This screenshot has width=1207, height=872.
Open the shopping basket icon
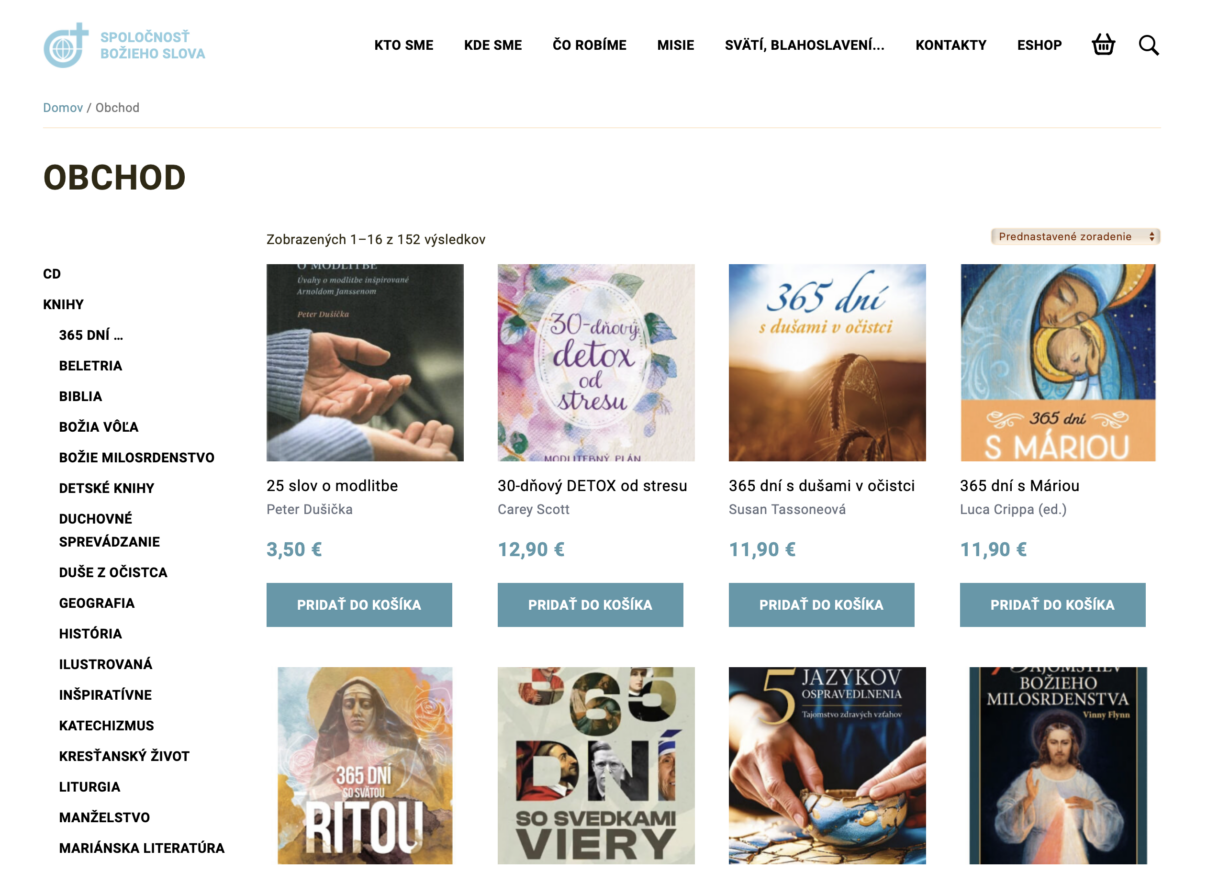(x=1103, y=45)
